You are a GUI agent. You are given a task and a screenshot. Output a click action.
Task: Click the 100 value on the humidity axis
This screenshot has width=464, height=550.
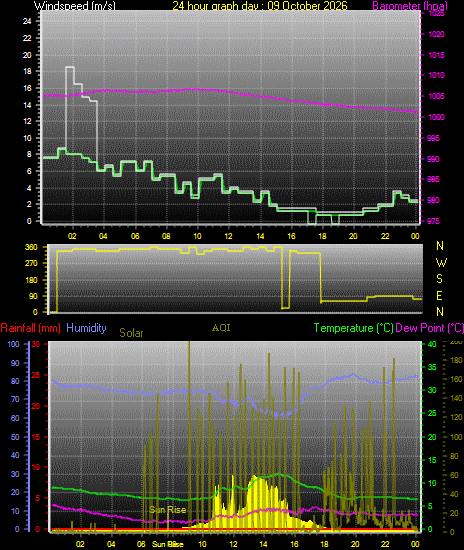13,344
